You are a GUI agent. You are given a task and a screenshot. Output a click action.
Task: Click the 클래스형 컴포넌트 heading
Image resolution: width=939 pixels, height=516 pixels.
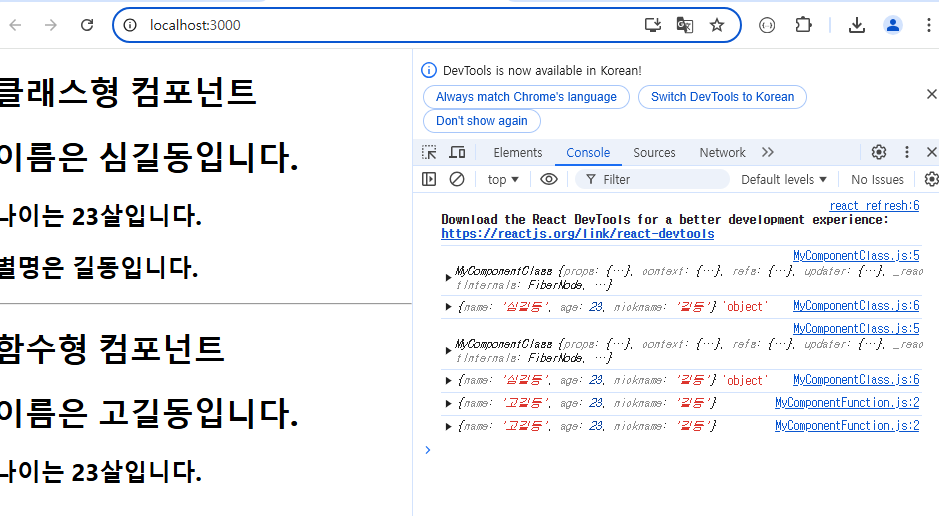(128, 92)
